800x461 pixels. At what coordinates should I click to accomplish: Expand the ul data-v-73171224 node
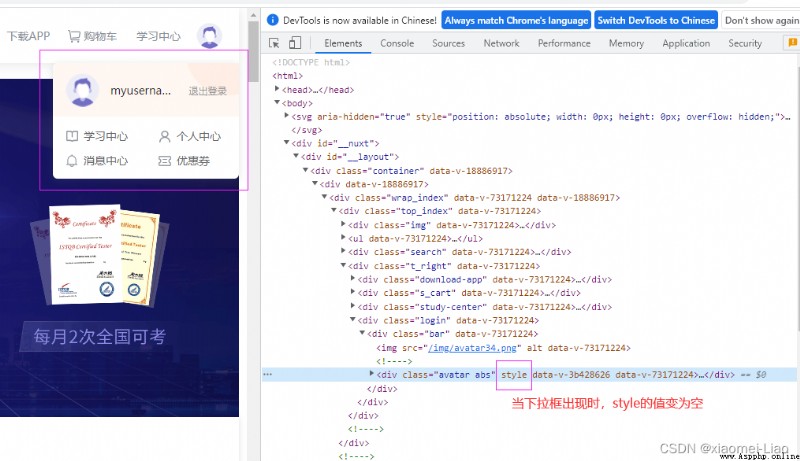[x=343, y=238]
